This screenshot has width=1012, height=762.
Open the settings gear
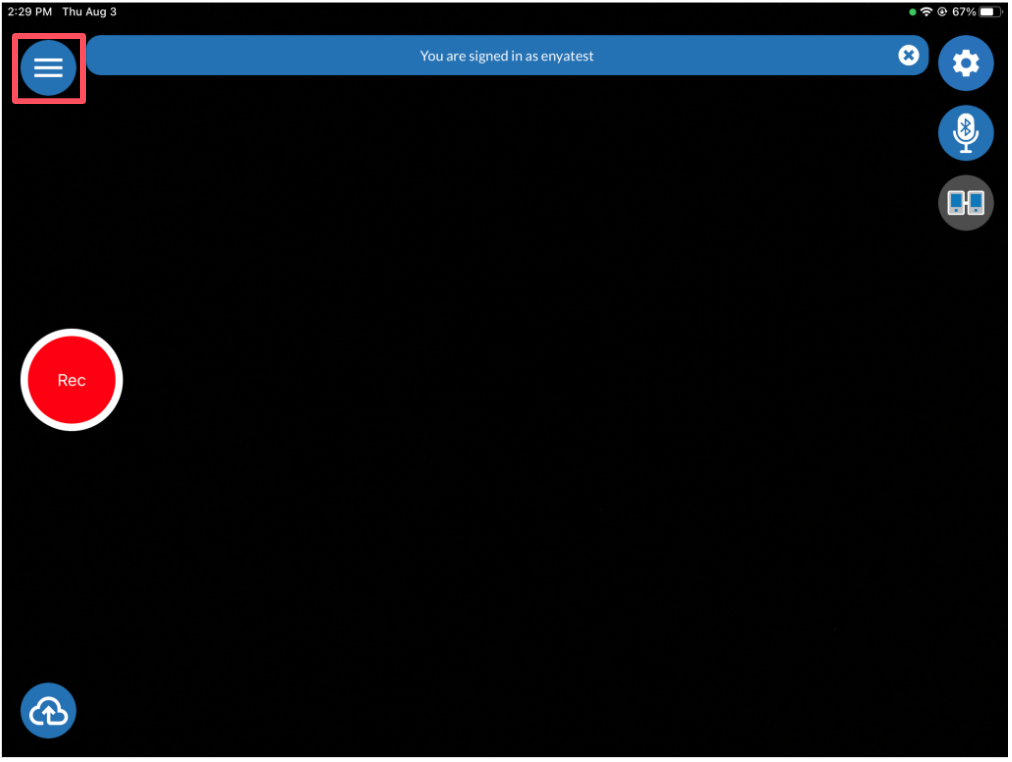(x=966, y=63)
